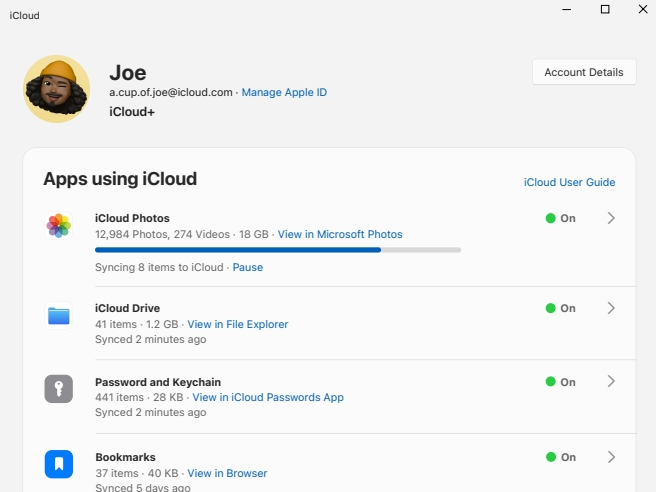Open the Manage Apple ID link
This screenshot has width=656, height=492.
tap(284, 92)
